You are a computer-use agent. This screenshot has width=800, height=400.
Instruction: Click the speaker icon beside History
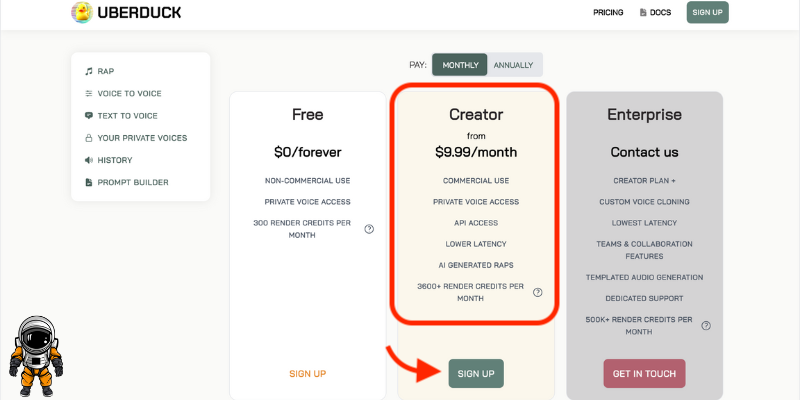[x=89, y=160]
